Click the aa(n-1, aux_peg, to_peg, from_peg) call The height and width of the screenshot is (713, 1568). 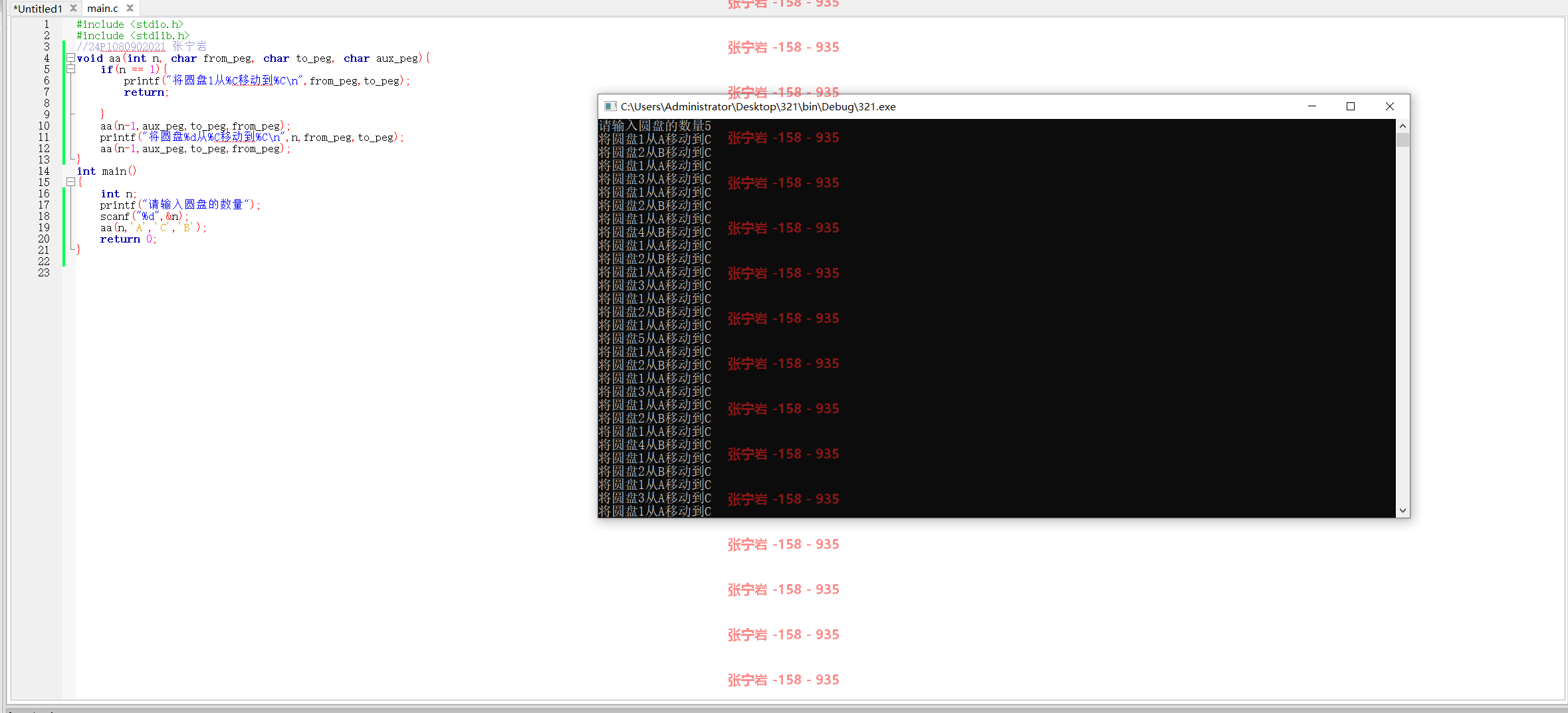195,149
